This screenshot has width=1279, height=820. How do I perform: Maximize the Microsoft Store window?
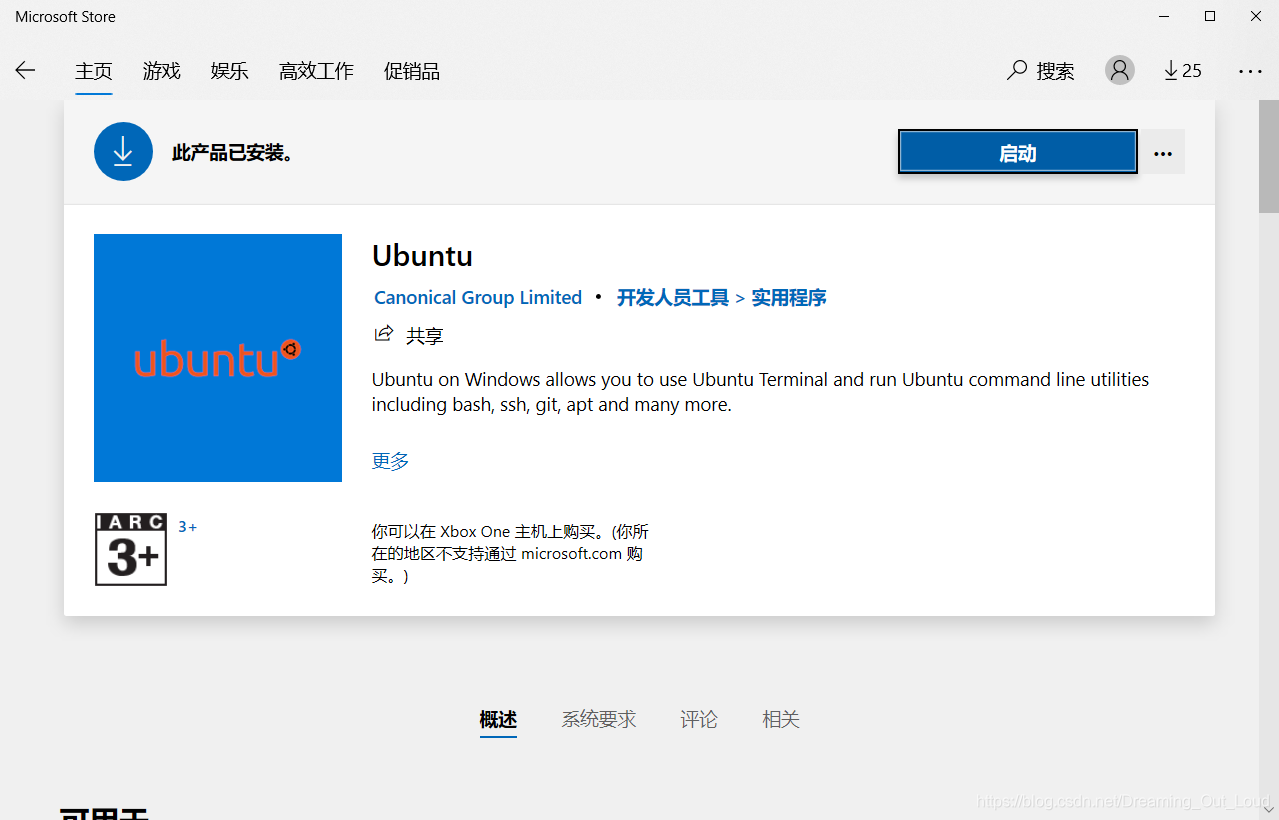tap(1210, 16)
